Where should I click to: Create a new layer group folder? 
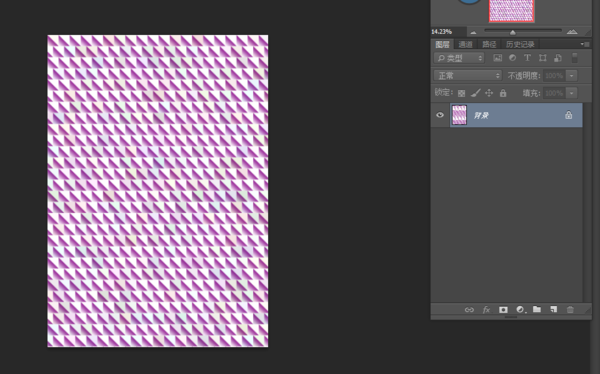537,309
